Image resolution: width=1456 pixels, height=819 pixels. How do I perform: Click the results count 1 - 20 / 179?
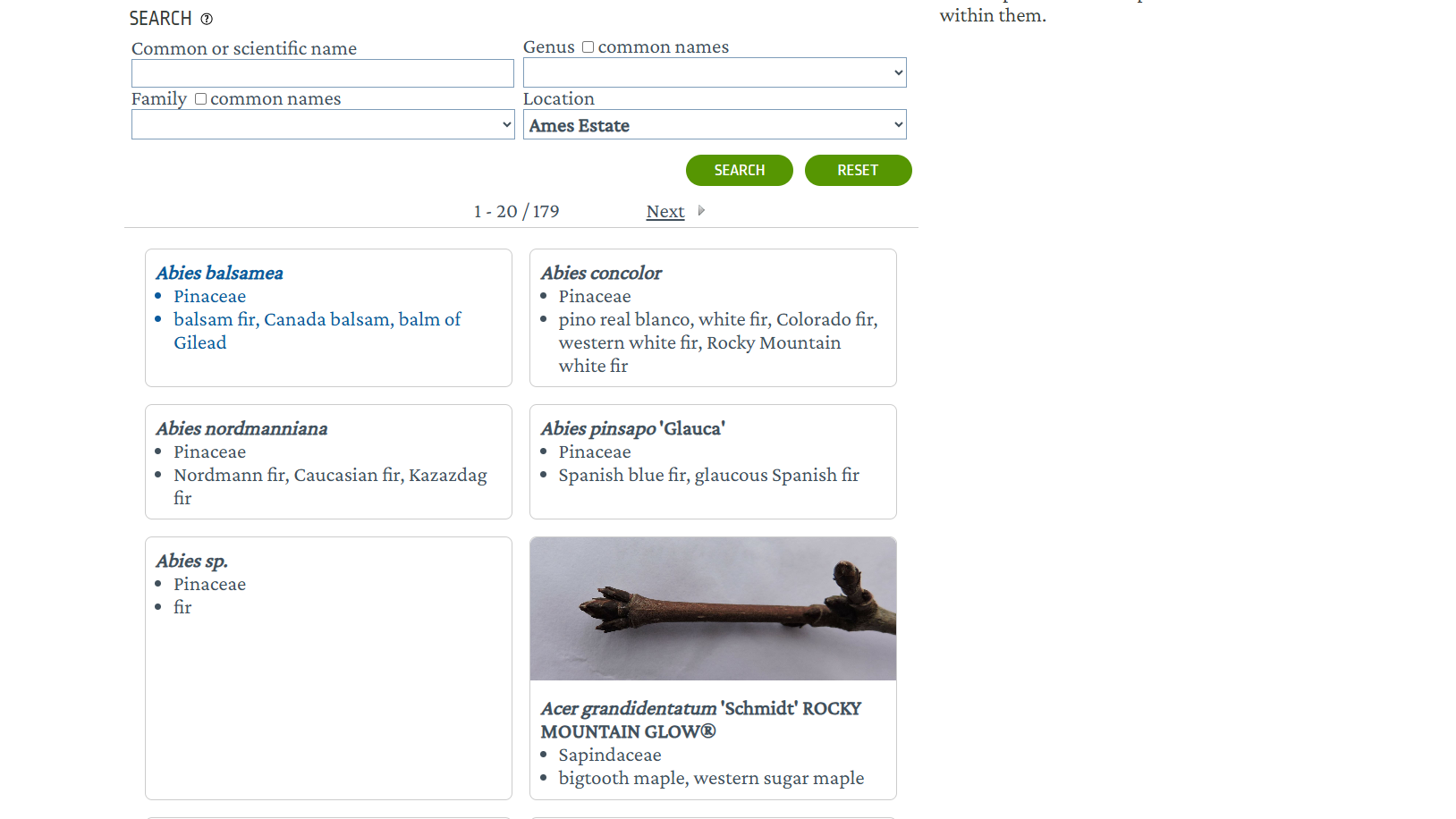(517, 211)
